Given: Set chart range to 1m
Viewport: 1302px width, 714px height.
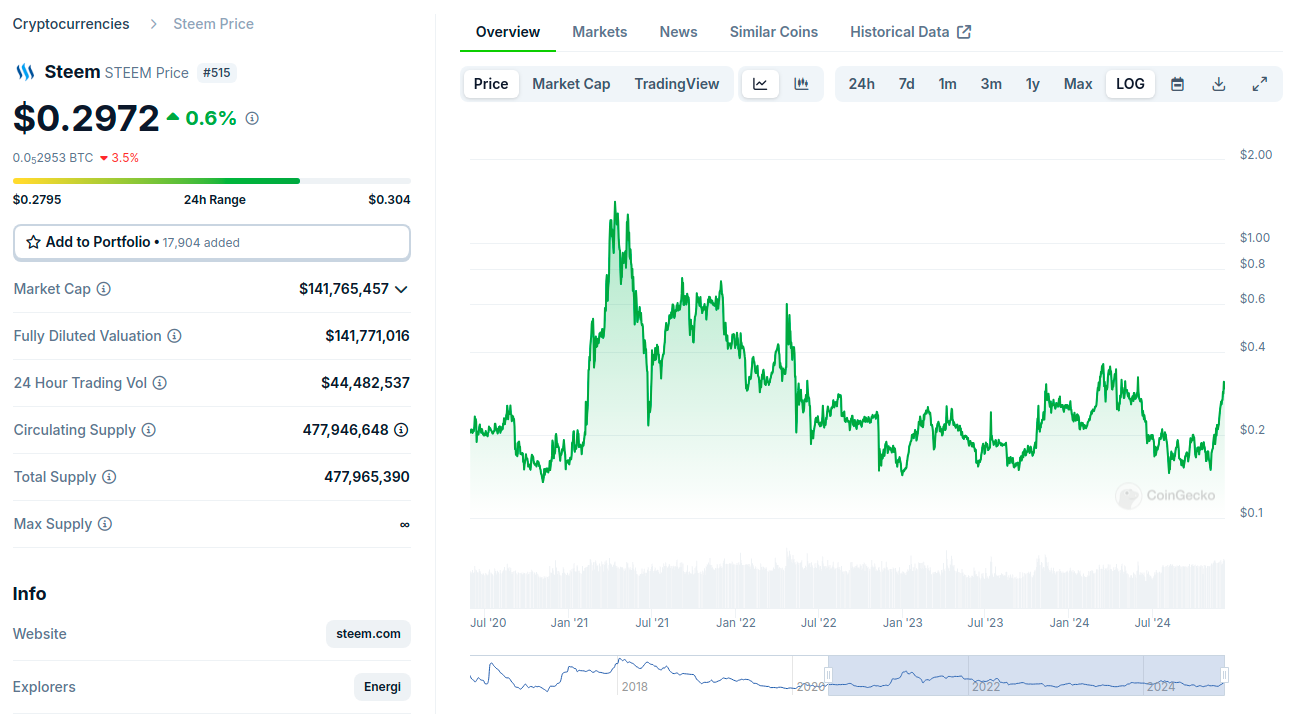Looking at the screenshot, I should (948, 84).
